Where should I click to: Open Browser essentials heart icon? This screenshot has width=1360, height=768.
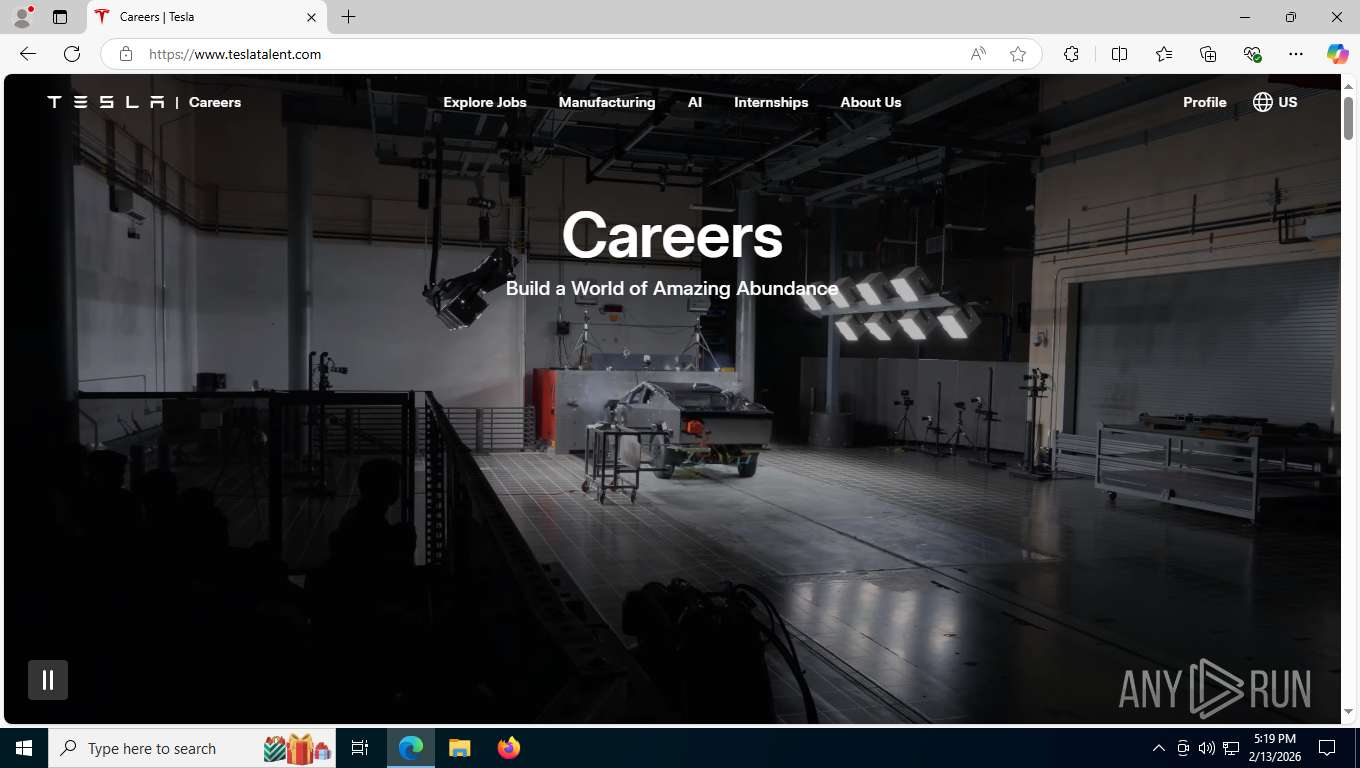1252,54
